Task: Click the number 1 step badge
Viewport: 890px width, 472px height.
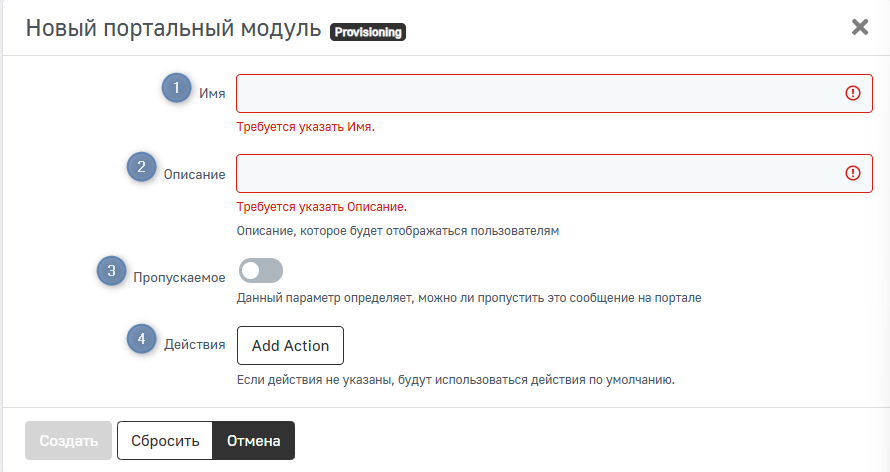Action: tap(177, 88)
